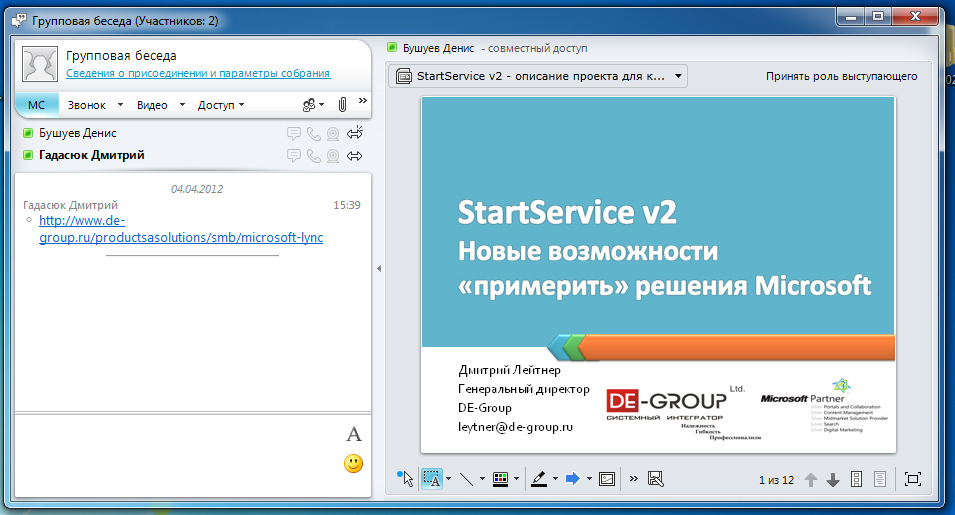The image size is (955, 515).
Task: Expand the Видео dropdown arrow
Action: point(182,105)
